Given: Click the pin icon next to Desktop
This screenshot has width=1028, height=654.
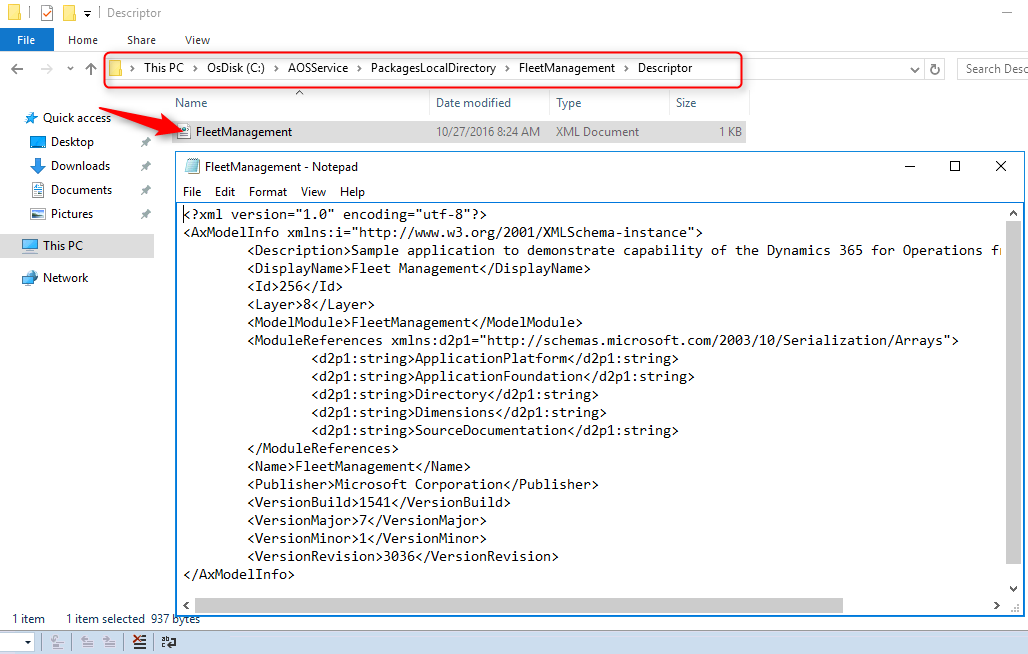Looking at the screenshot, I should pyautogui.click(x=146, y=142).
